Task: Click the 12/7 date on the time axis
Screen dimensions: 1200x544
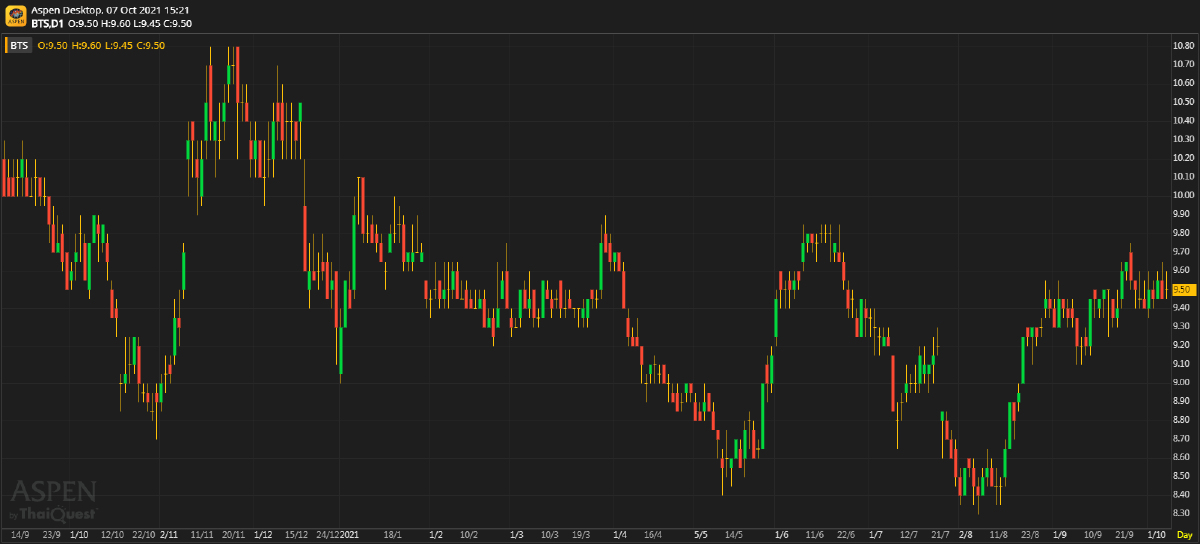Action: pos(909,535)
